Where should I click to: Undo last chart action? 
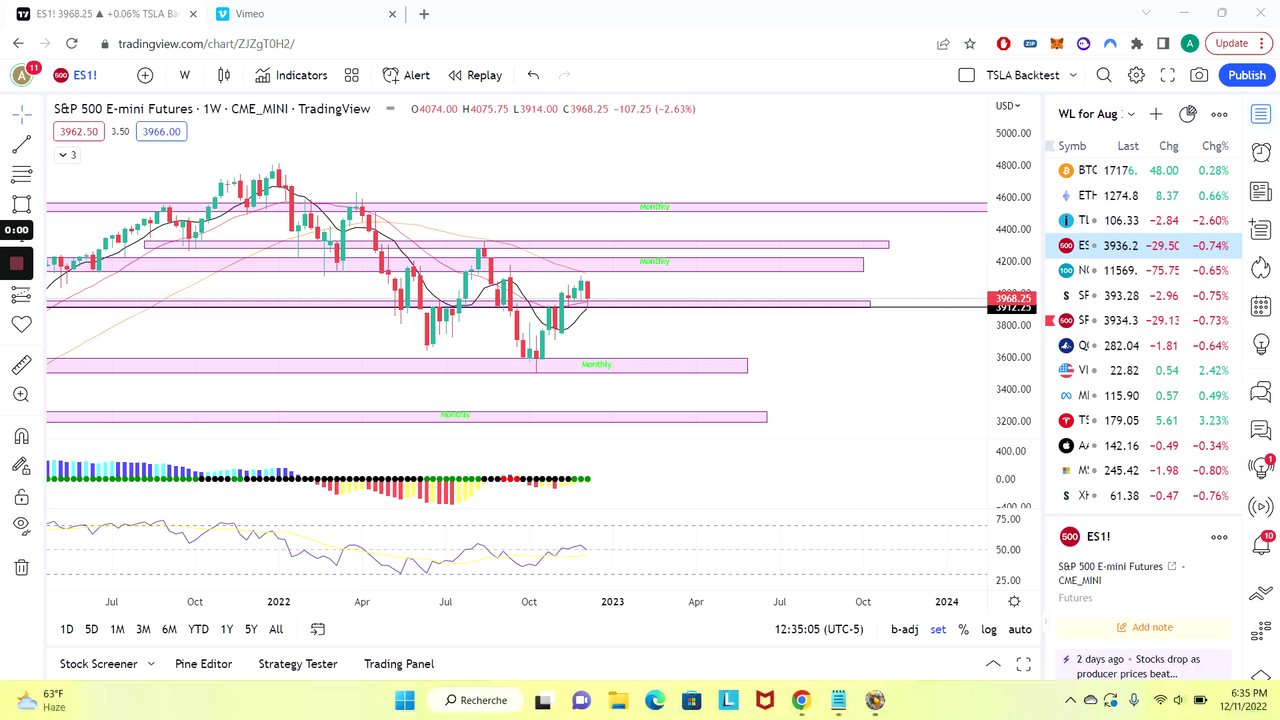pyautogui.click(x=533, y=75)
